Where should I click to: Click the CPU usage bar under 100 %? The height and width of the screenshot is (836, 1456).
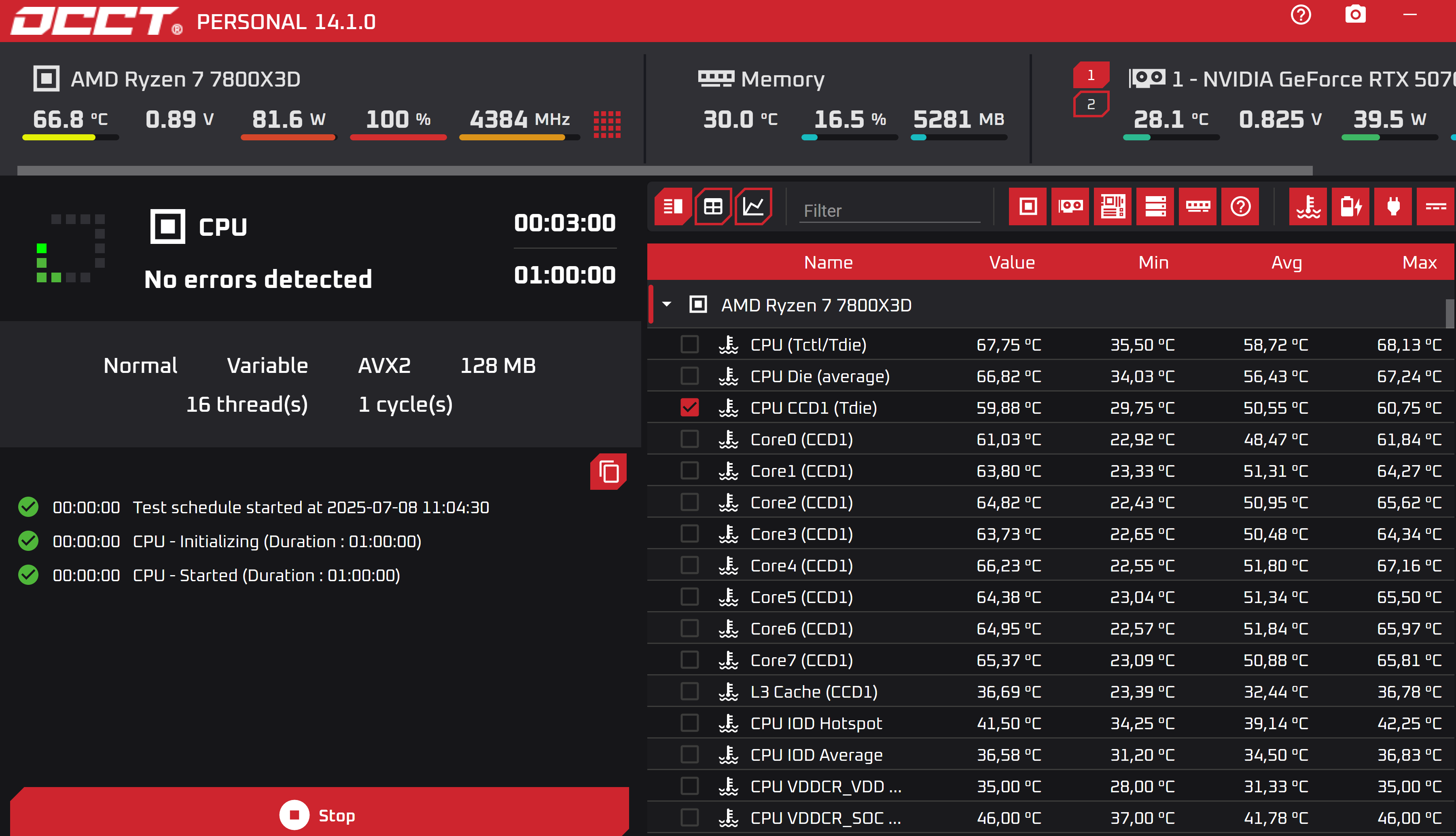(x=398, y=138)
